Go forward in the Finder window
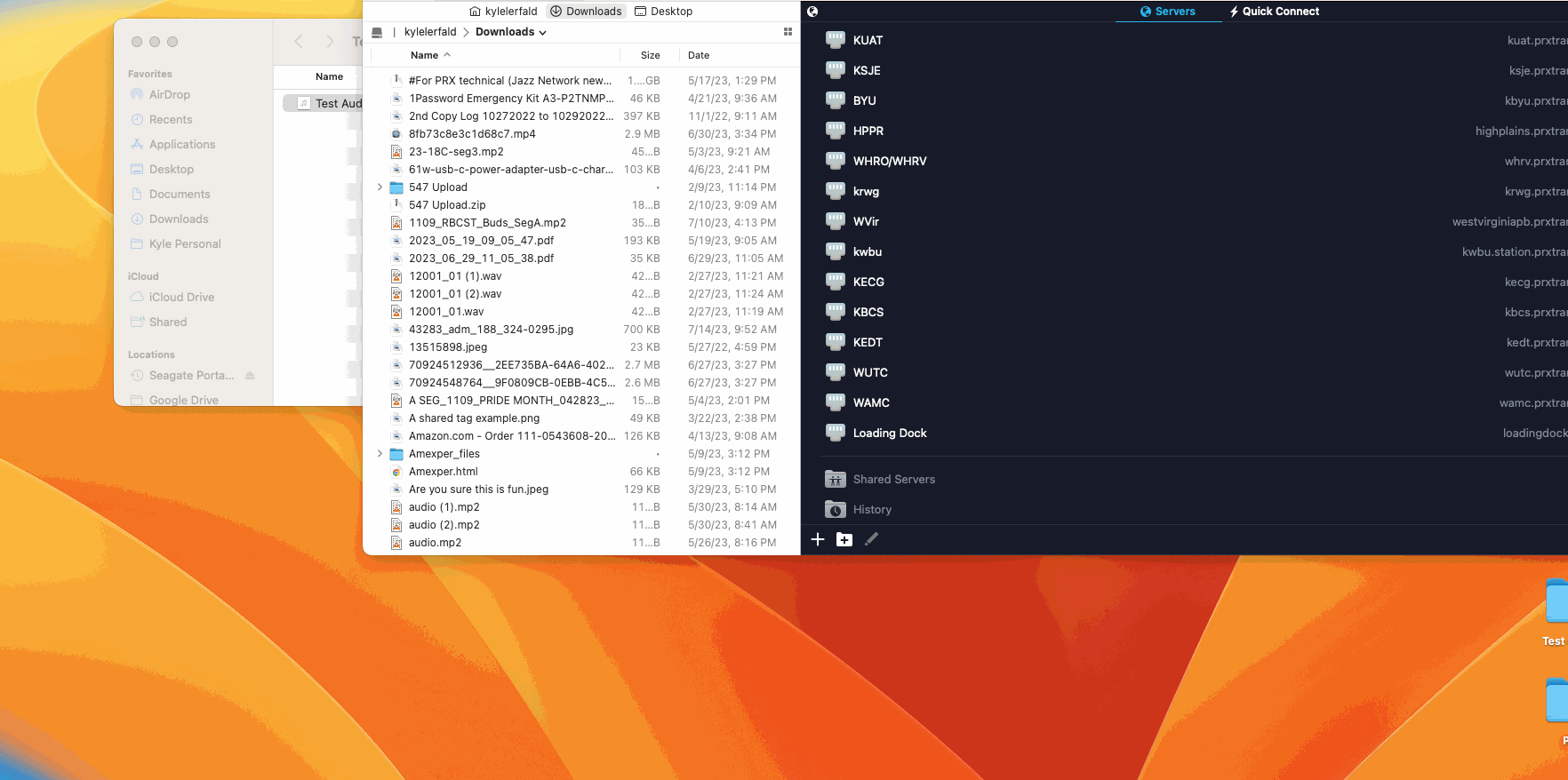 click(x=330, y=42)
